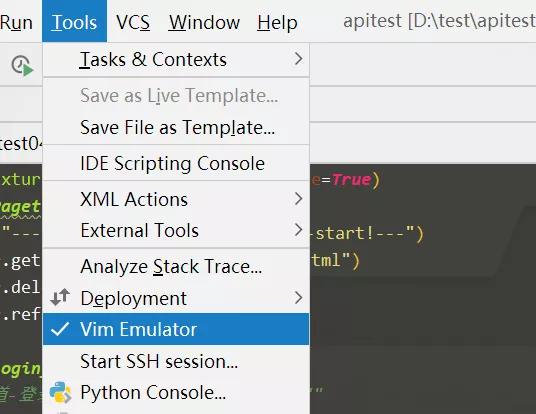Choose Save File as Template entry

(x=176, y=128)
